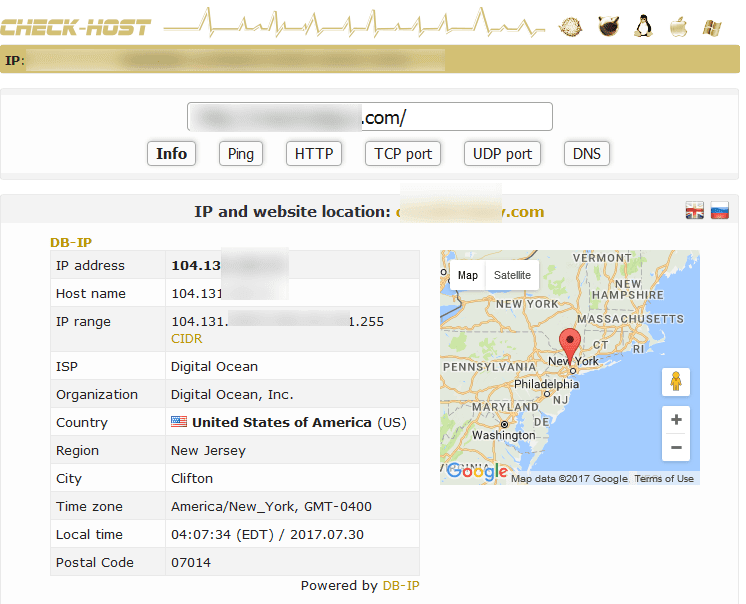
Task: Zoom out on the map
Action: [x=676, y=447]
